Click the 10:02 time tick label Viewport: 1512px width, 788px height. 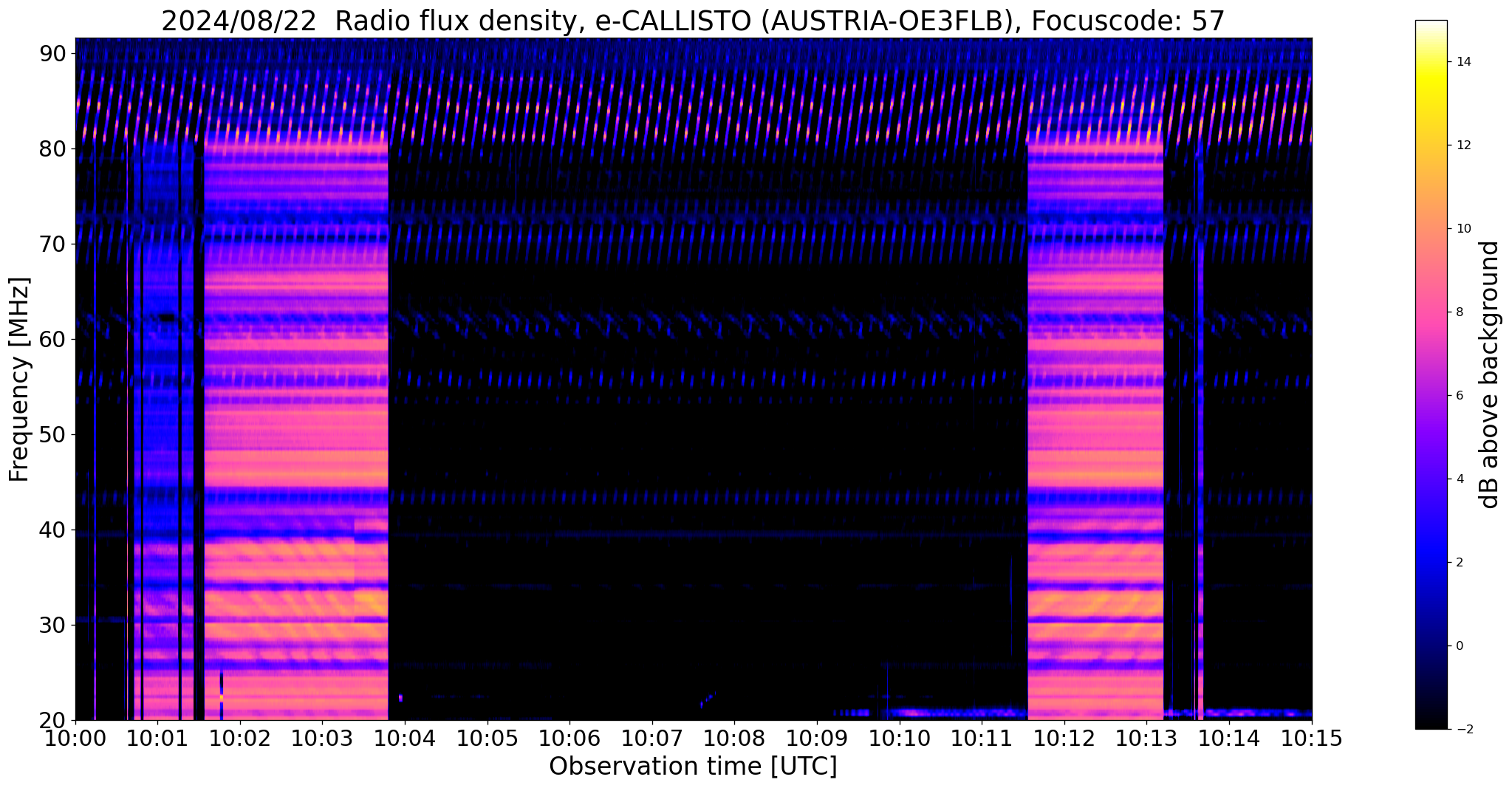(240, 738)
